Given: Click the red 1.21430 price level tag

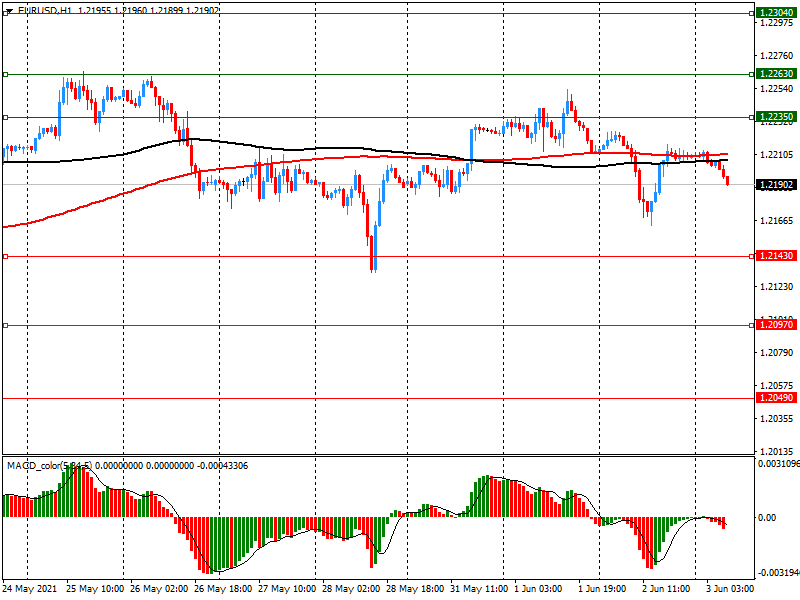Looking at the screenshot, I should (775, 257).
